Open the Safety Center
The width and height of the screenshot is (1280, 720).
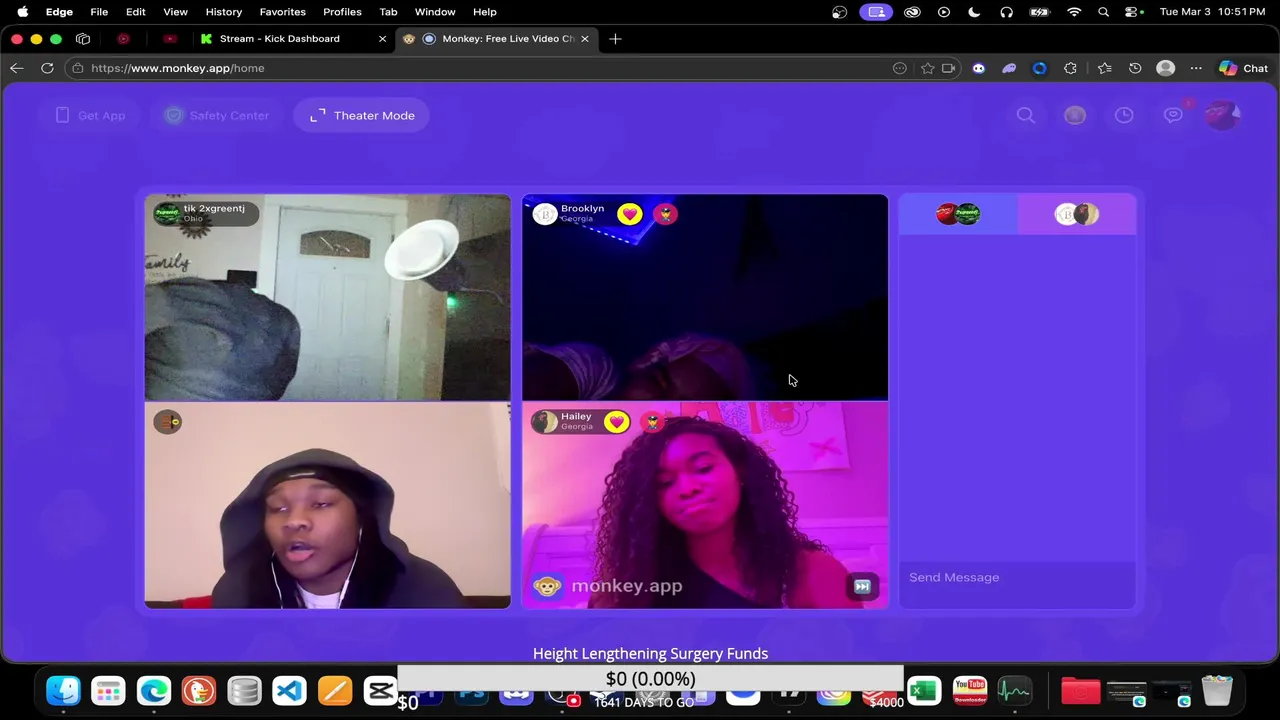(217, 115)
